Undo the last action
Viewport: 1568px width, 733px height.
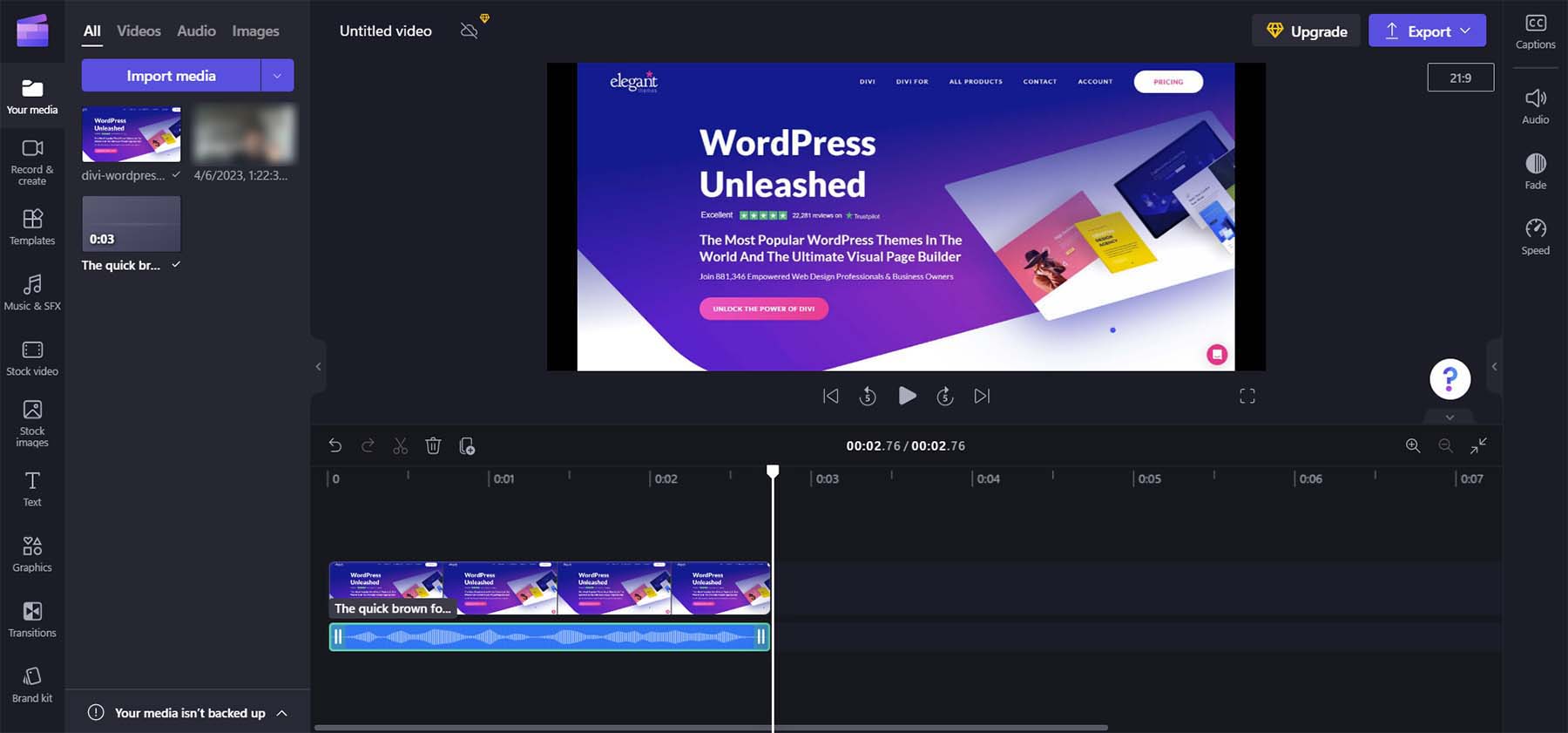pyautogui.click(x=335, y=446)
